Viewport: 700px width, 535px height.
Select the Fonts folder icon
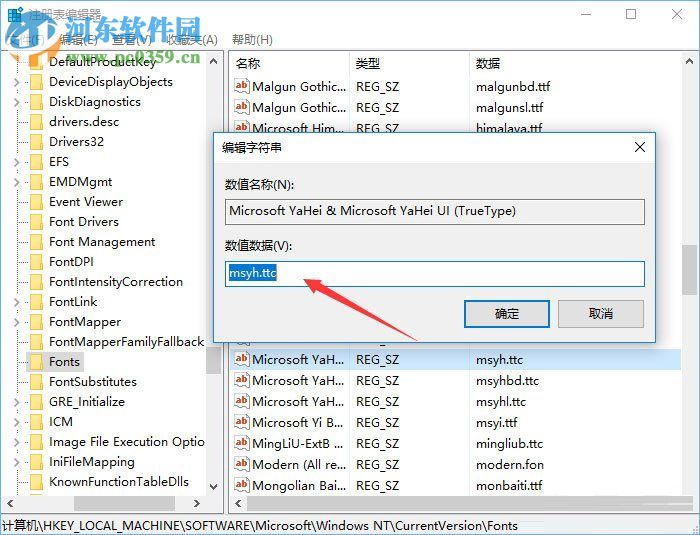pyautogui.click(x=36, y=362)
